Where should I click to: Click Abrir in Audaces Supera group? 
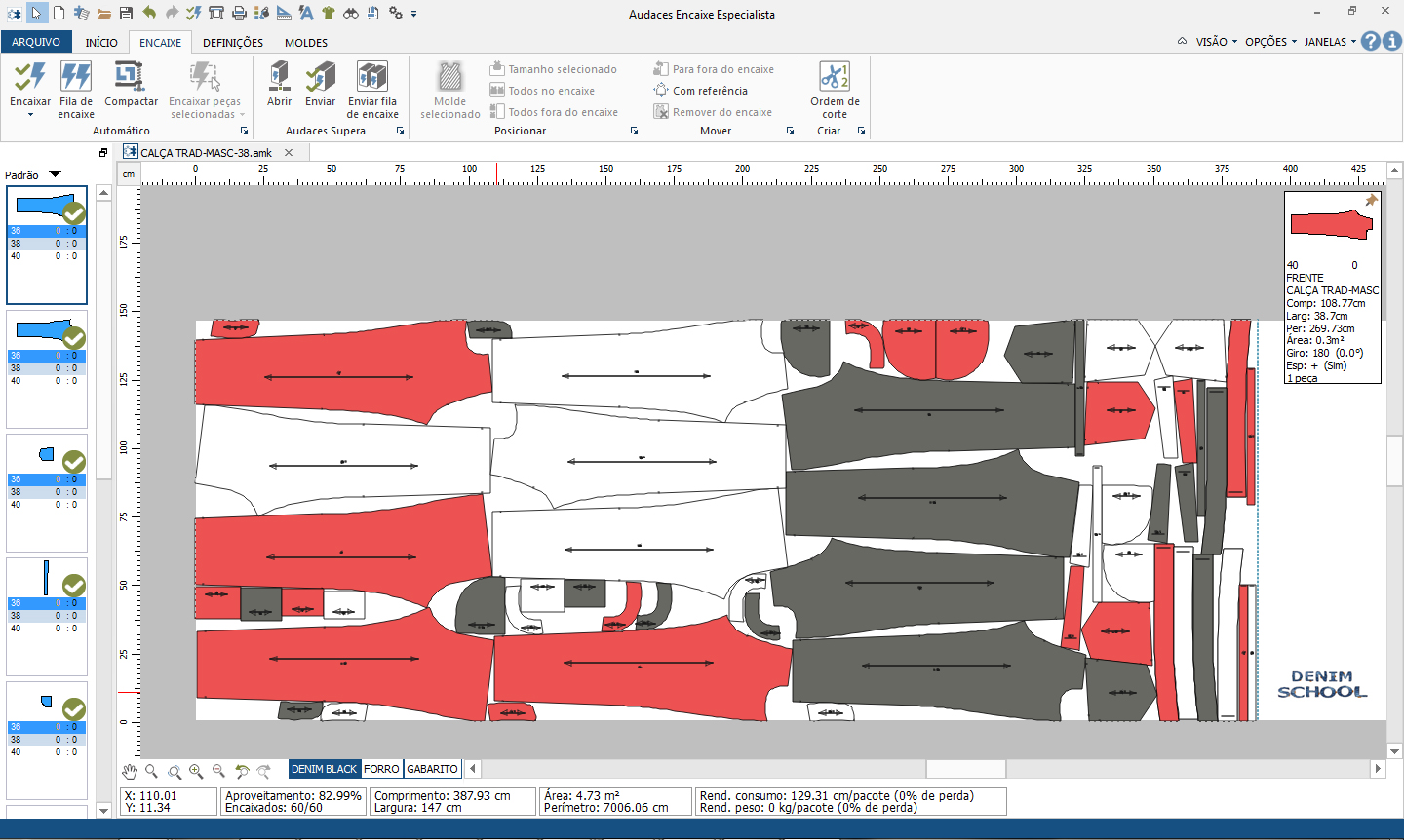point(280,84)
